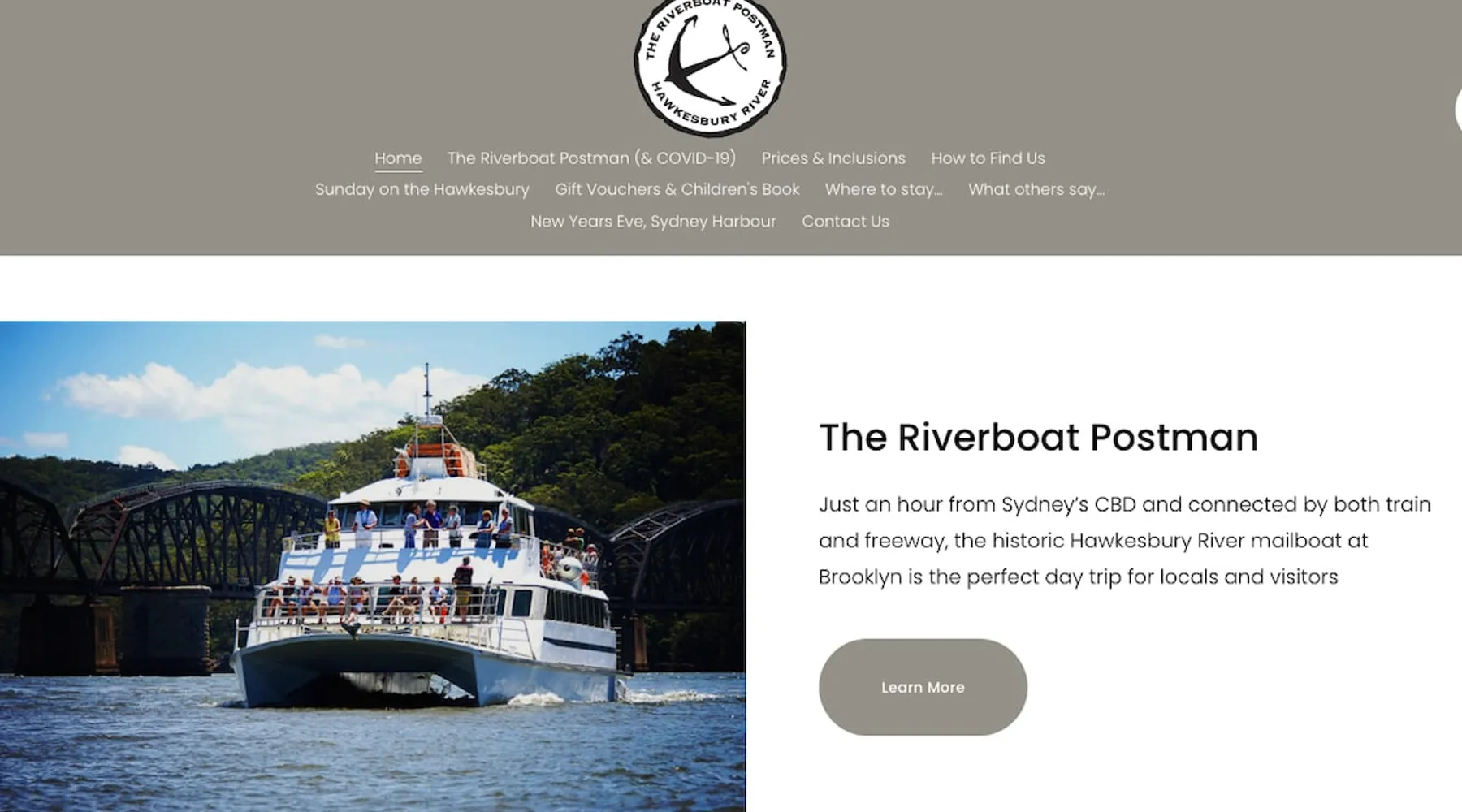This screenshot has height=812, width=1462.
Task: Visit the Where to stay... page
Action: click(884, 189)
